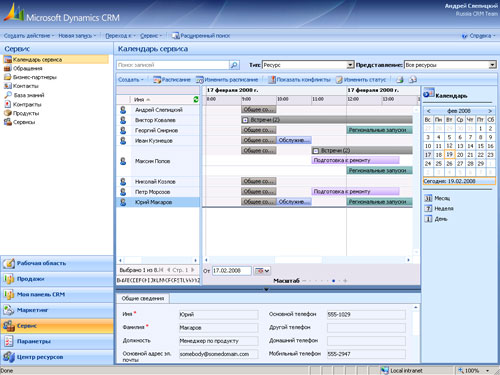Screen dimensions: 500x375
Task: Click plus on Масштаб zoom slider
Action: (345, 281)
